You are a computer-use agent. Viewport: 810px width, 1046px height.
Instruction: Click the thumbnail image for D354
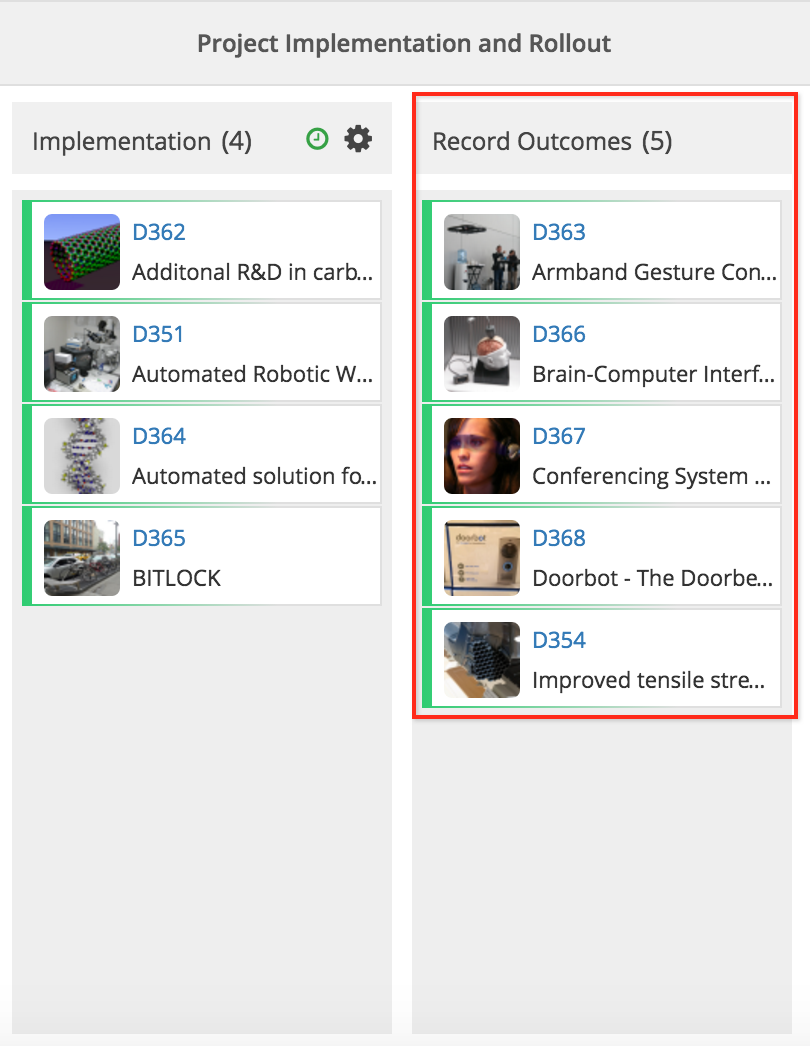point(482,660)
